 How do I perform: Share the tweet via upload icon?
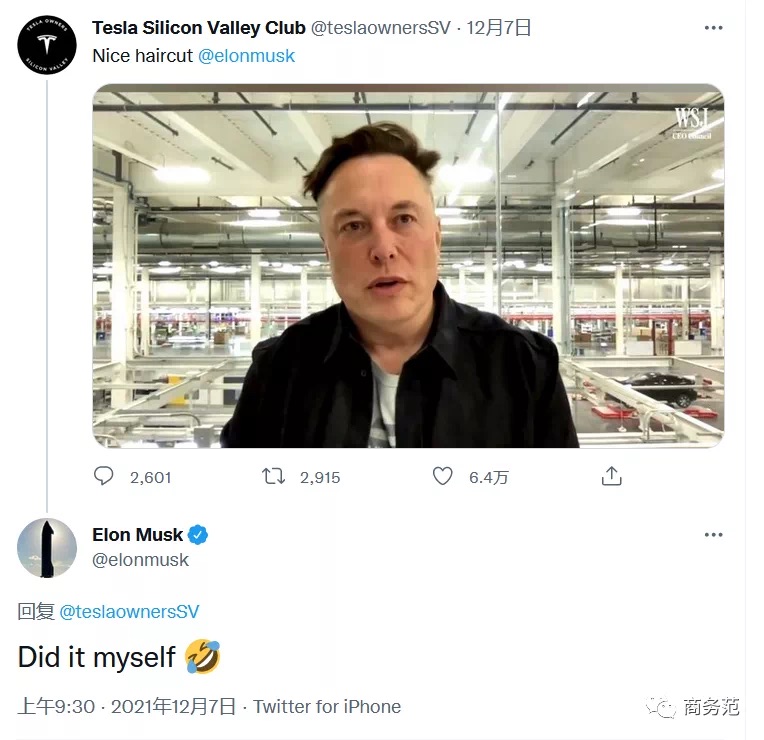[611, 476]
